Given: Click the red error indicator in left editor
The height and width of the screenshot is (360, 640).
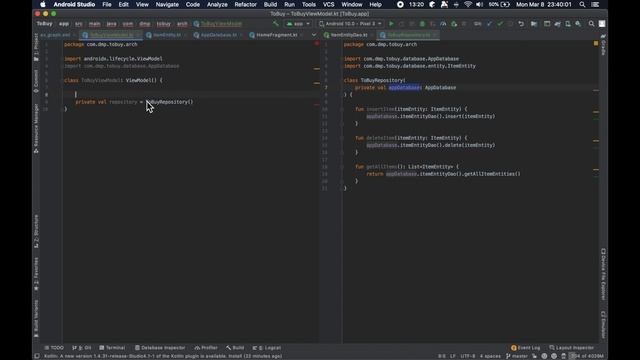Looking at the screenshot, I should [317, 43].
